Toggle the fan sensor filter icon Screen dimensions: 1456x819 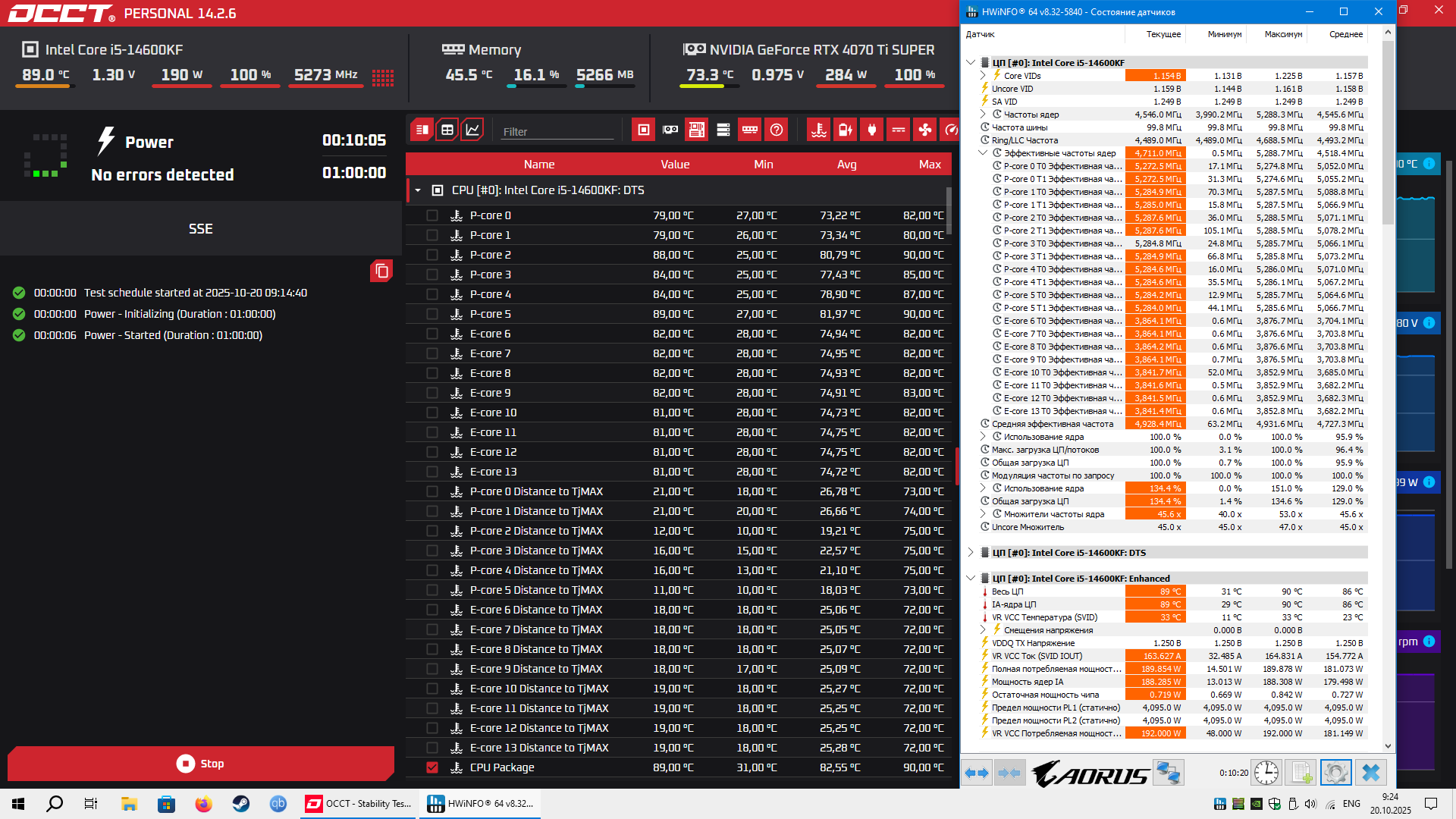925,130
